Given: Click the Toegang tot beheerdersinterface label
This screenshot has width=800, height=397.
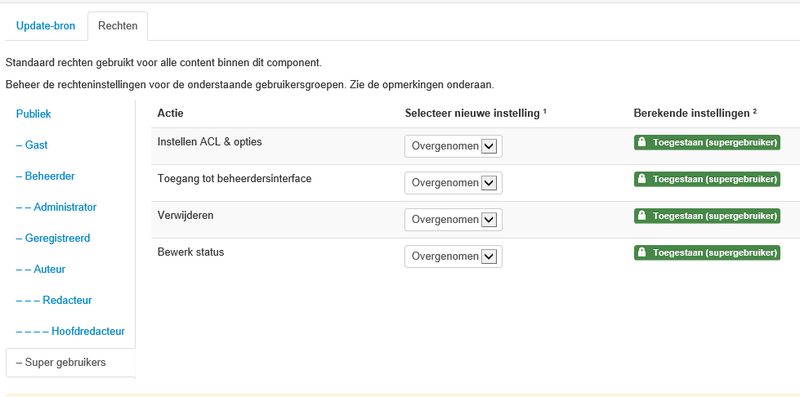Looking at the screenshot, I should tap(235, 179).
